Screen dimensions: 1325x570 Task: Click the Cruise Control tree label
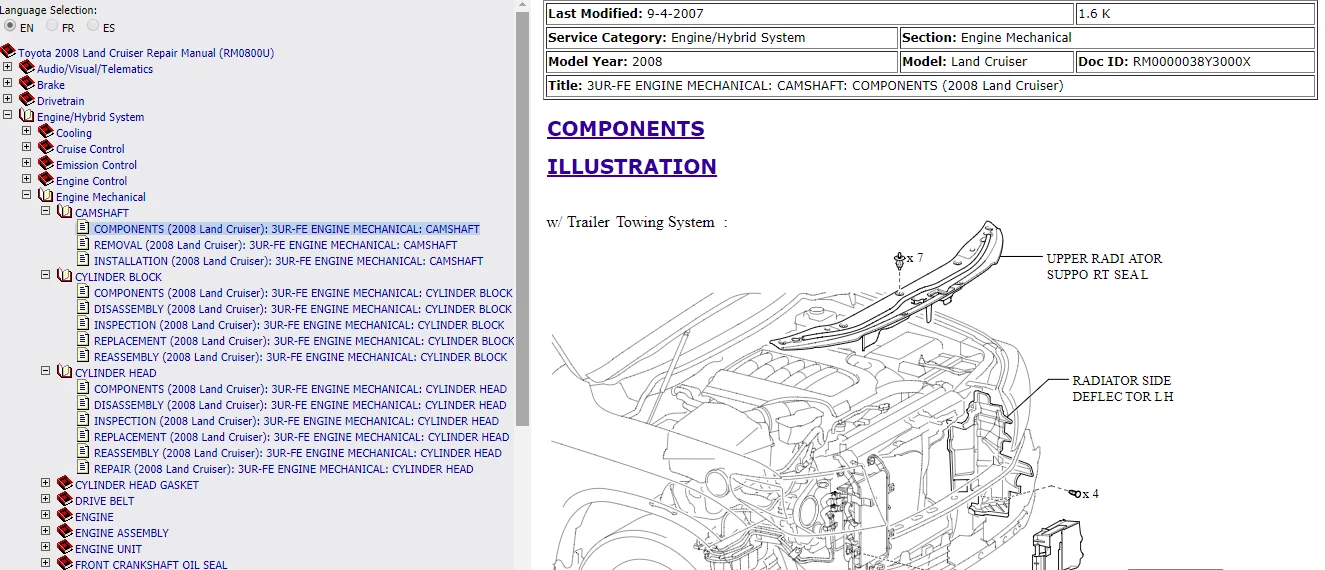click(x=90, y=149)
